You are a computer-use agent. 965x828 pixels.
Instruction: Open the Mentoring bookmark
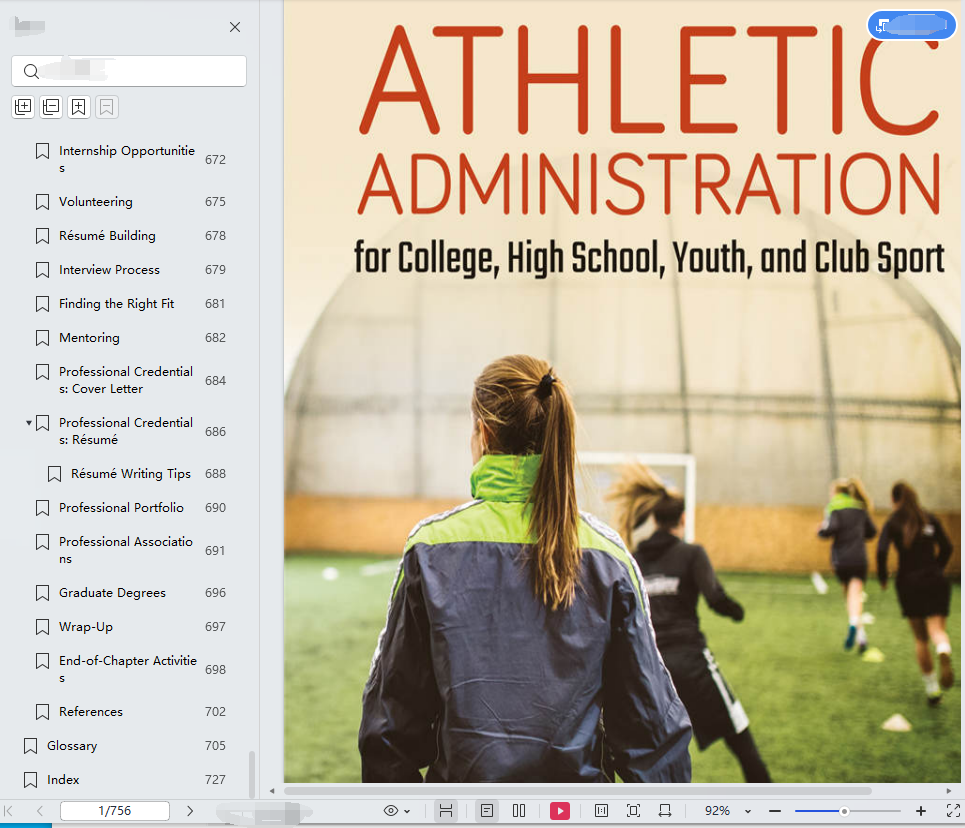89,337
